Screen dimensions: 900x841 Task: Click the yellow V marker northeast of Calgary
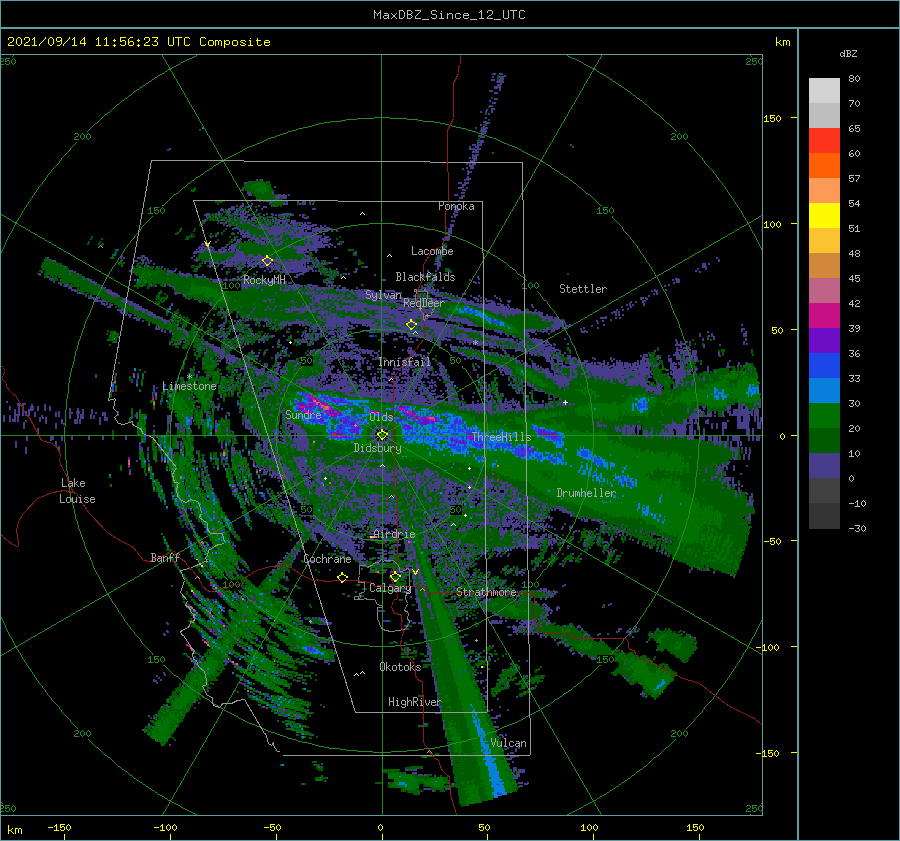tap(415, 572)
